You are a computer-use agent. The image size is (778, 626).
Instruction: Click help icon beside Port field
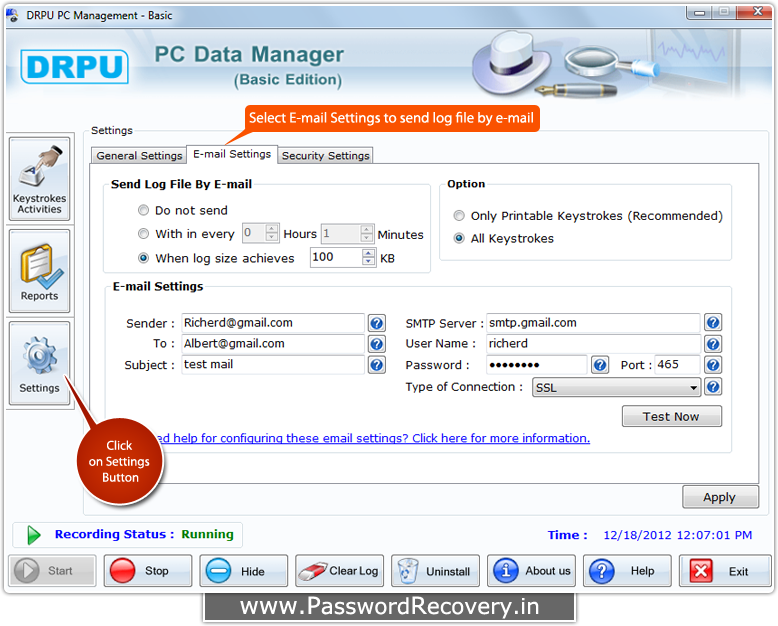[713, 365]
